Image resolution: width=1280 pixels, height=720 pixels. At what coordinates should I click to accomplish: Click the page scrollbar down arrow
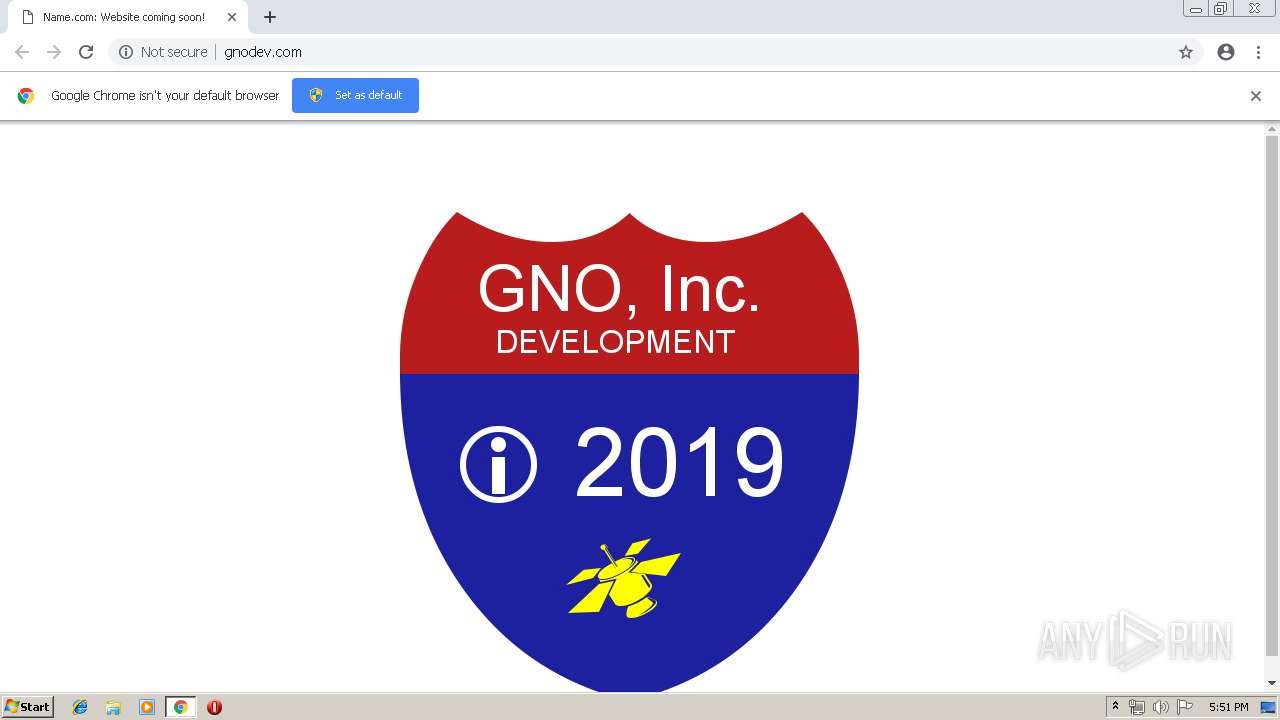1272,683
